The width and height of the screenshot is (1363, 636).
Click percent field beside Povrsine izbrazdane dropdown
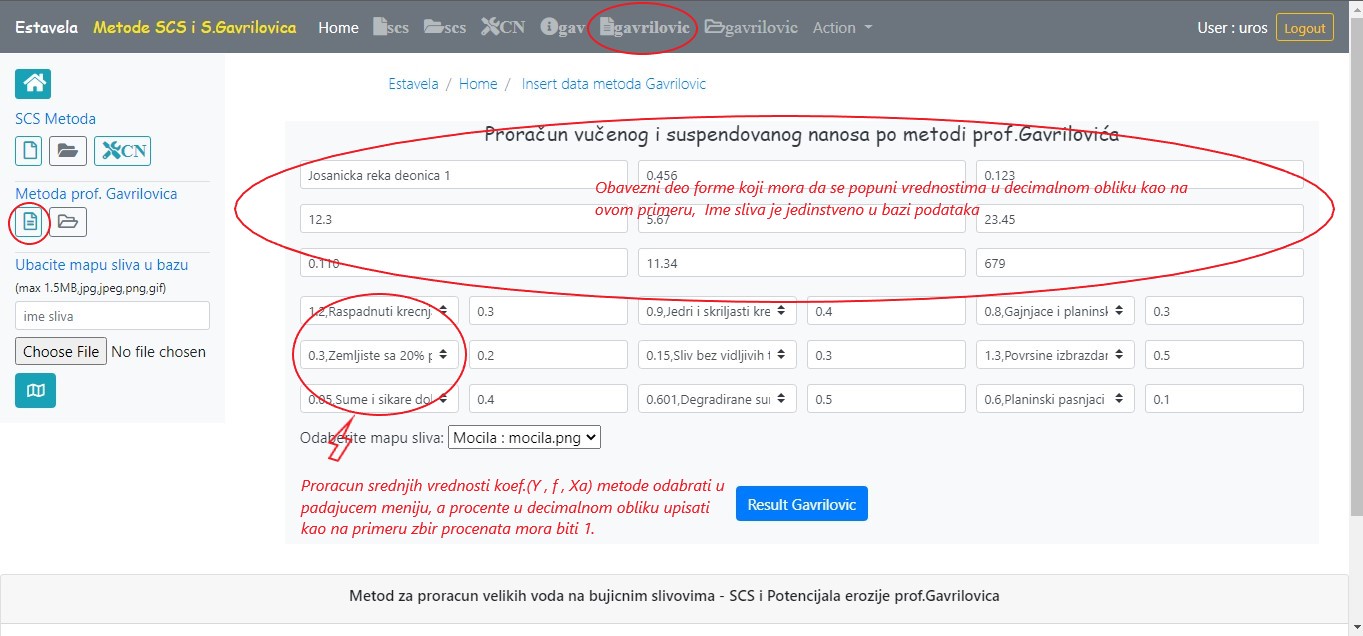(x=1225, y=355)
